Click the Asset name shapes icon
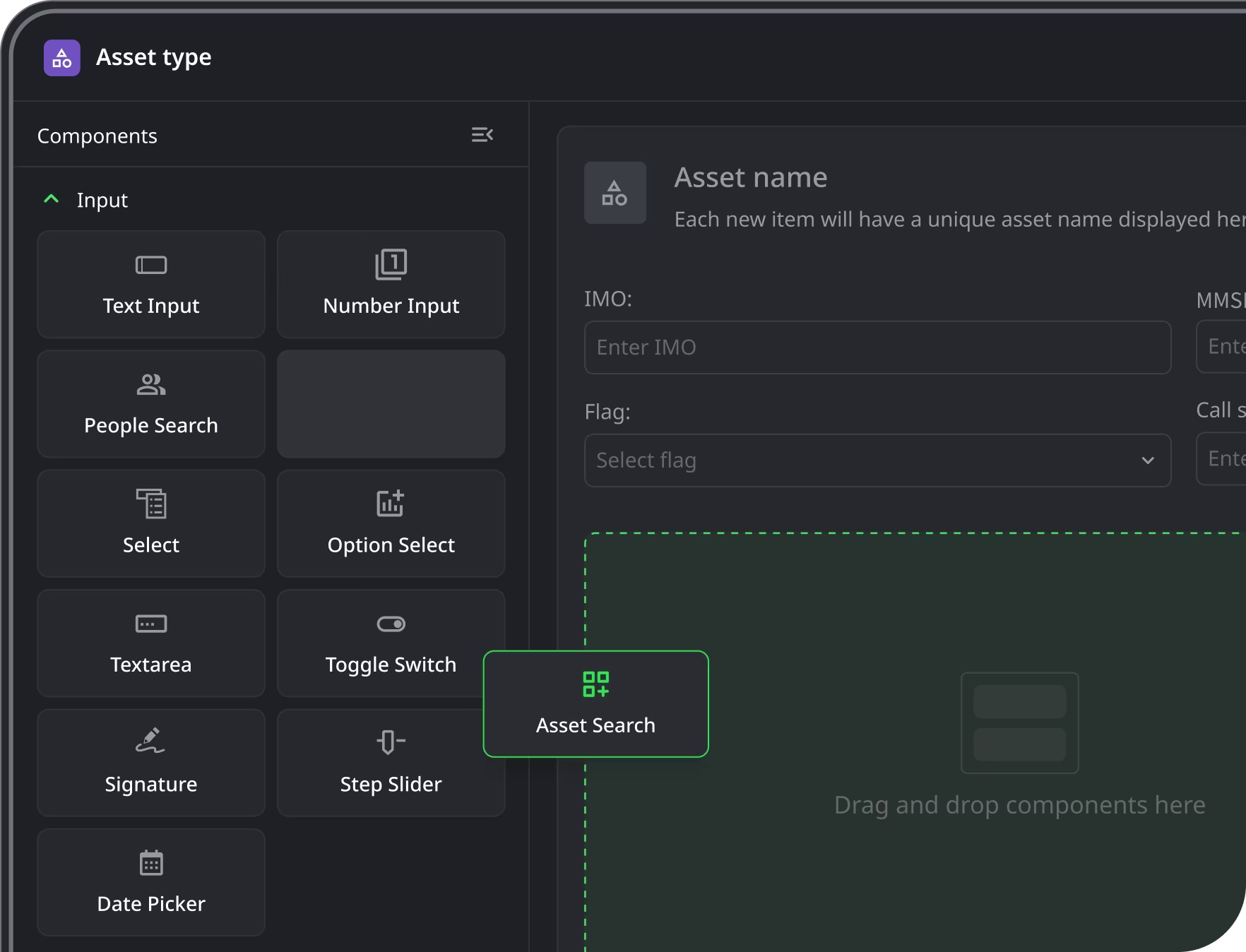The width and height of the screenshot is (1246, 952). click(x=615, y=193)
